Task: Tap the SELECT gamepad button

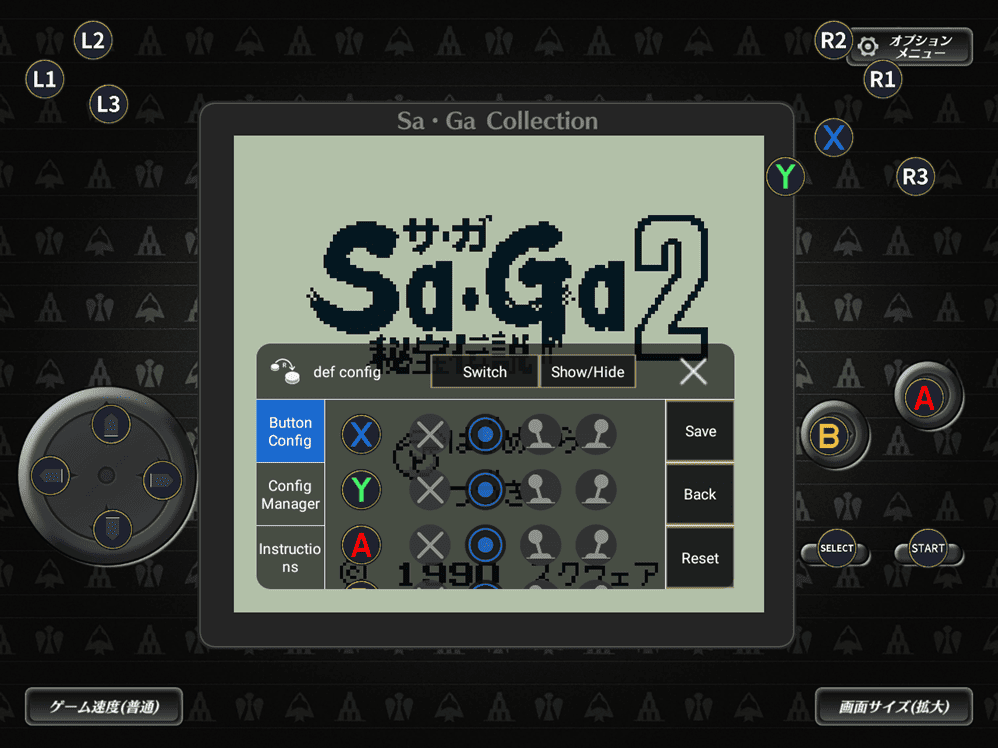Action: click(836, 548)
